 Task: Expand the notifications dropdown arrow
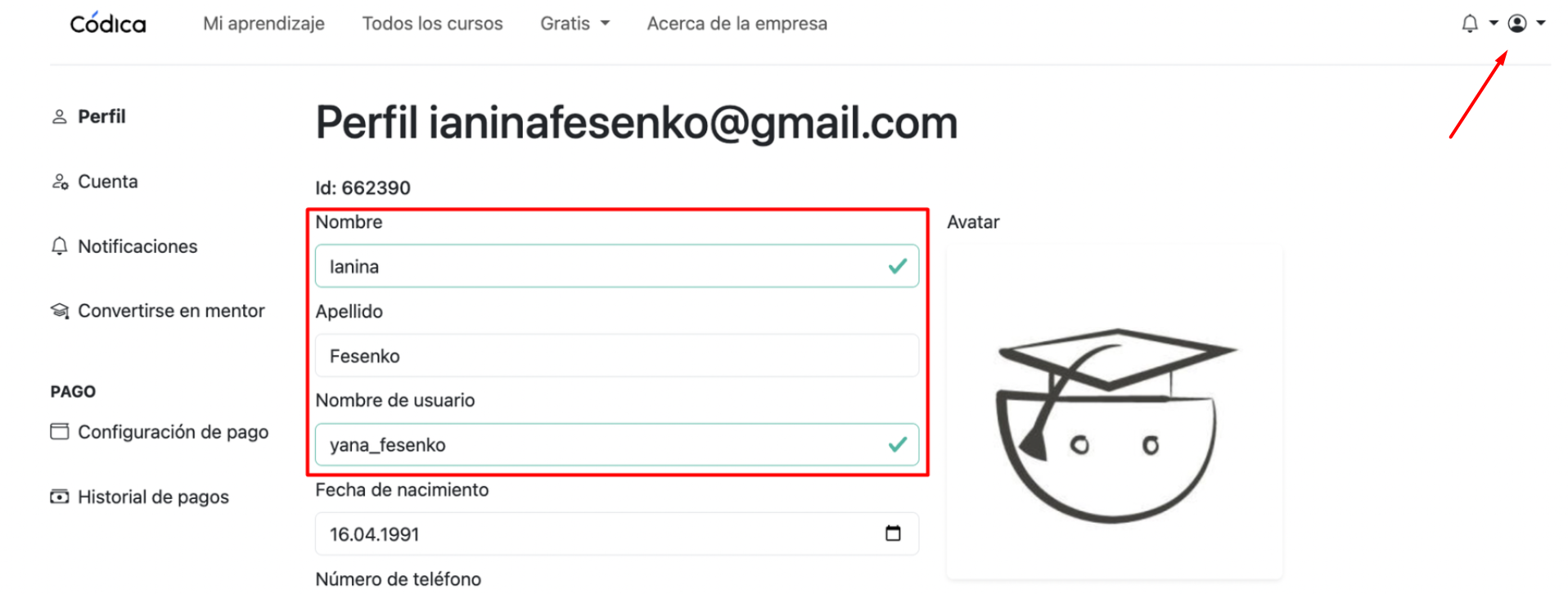[1494, 24]
